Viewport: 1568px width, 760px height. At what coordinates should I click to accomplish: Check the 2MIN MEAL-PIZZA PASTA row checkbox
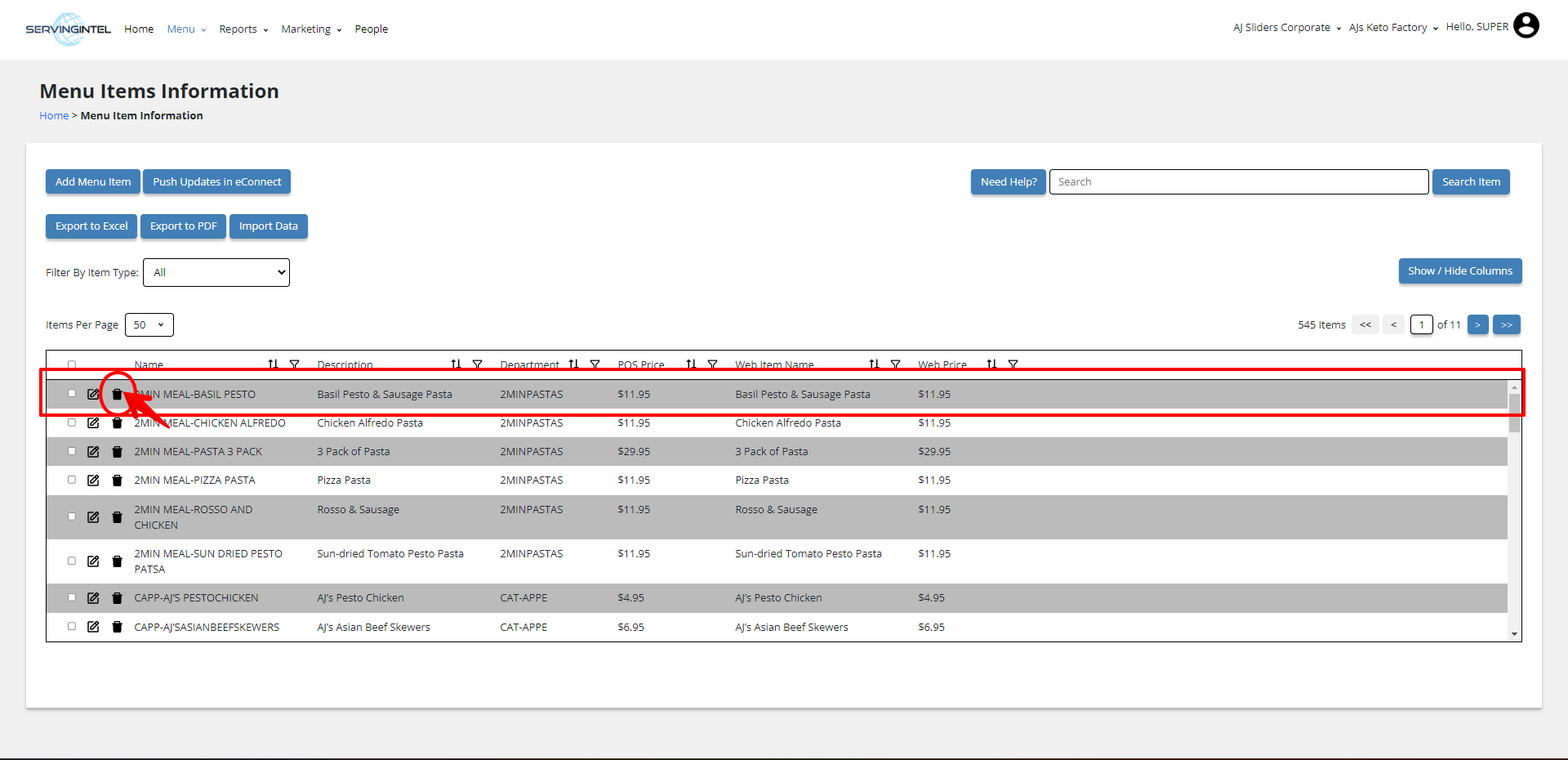click(x=72, y=481)
